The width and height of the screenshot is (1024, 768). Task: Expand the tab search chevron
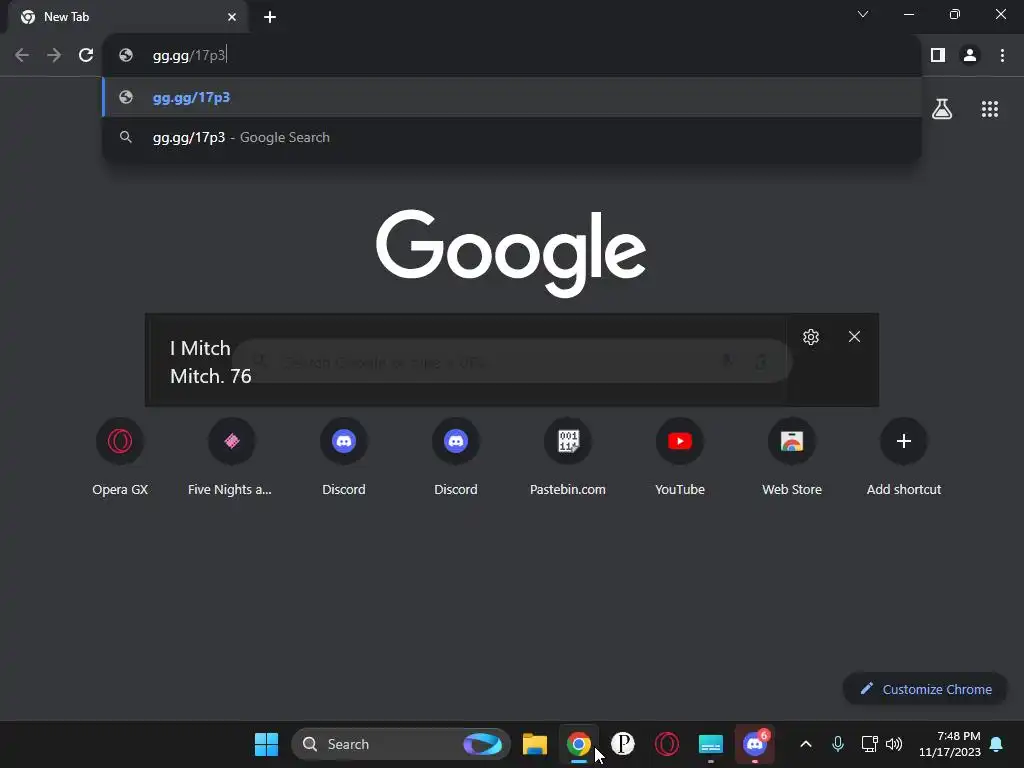[x=863, y=14]
